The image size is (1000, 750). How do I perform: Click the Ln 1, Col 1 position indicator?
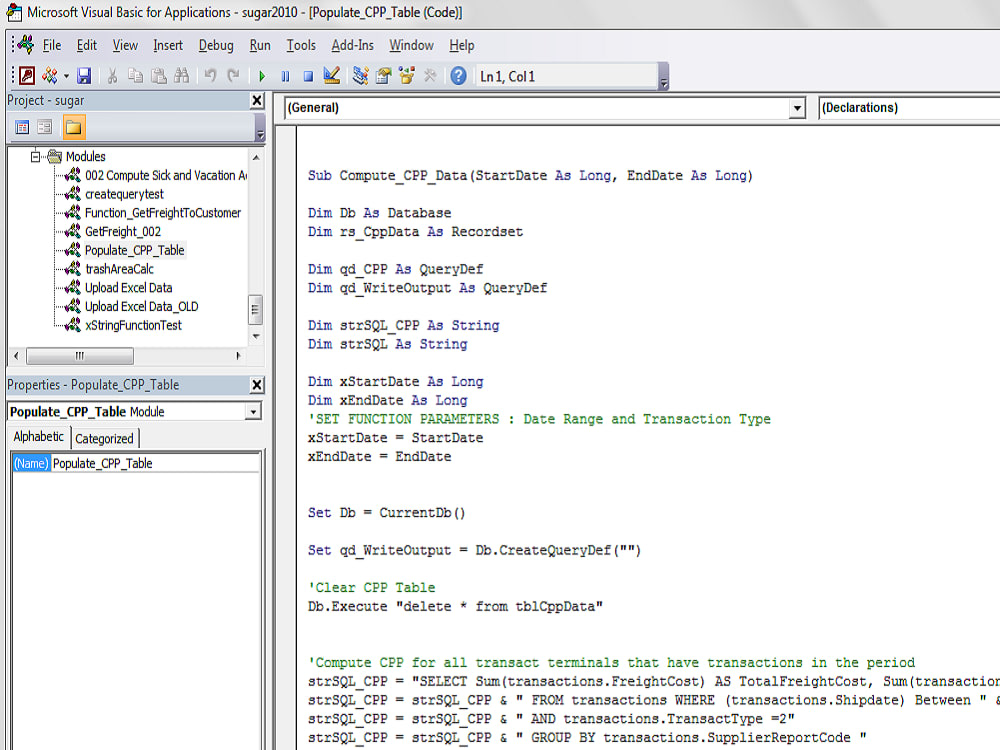[567, 77]
